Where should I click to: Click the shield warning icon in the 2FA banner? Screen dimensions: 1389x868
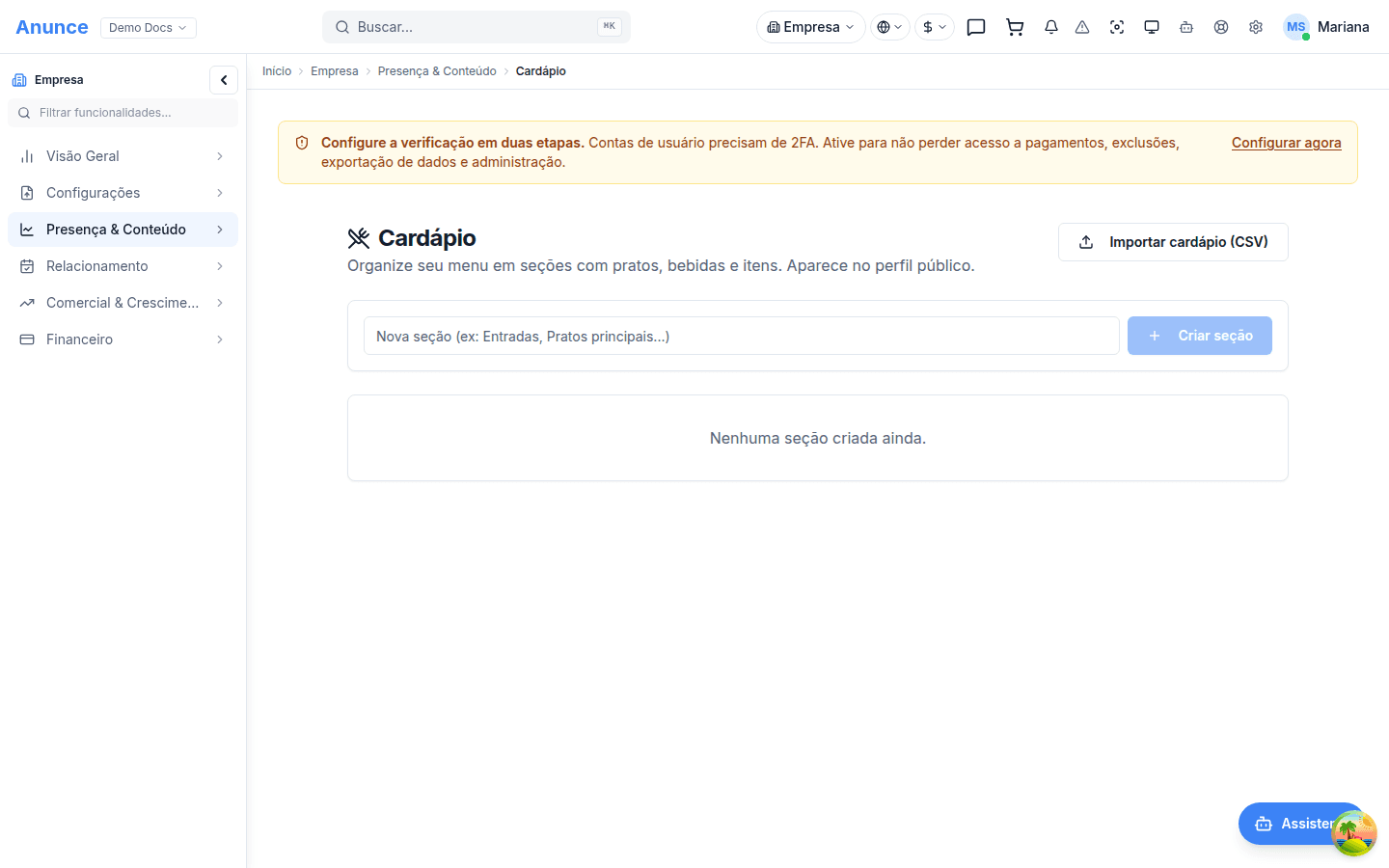coord(302,143)
